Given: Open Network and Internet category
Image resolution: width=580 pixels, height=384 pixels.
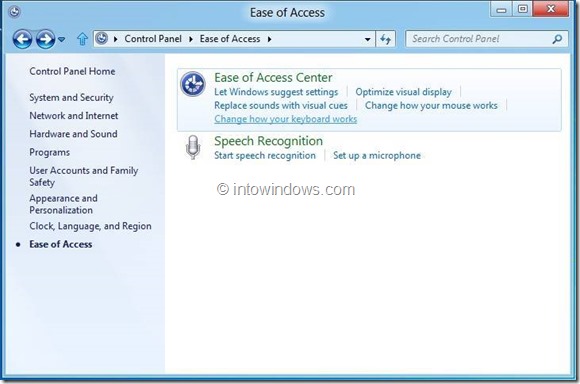Looking at the screenshot, I should (x=74, y=115).
